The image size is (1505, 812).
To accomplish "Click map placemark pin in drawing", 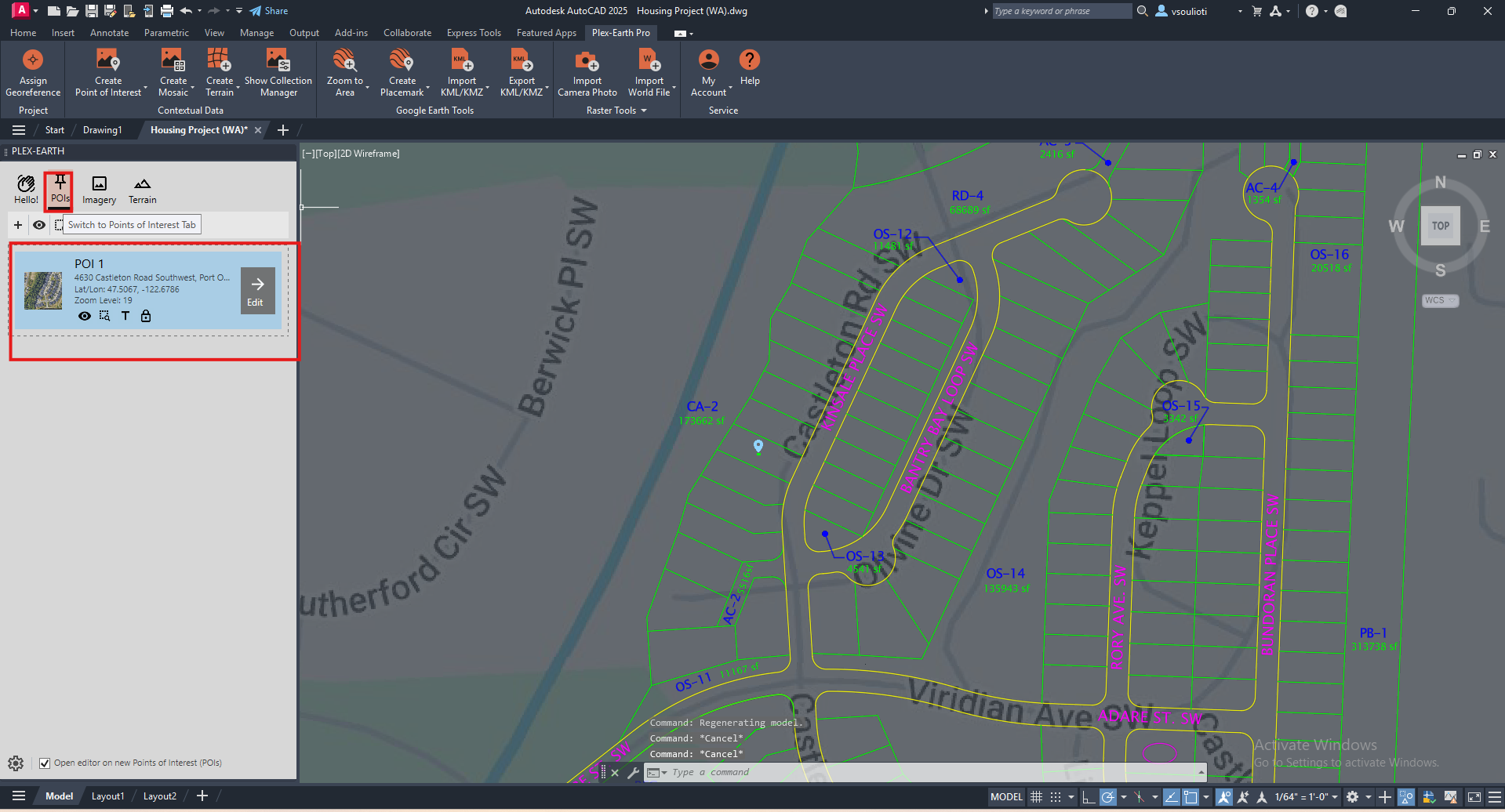I will [x=758, y=447].
